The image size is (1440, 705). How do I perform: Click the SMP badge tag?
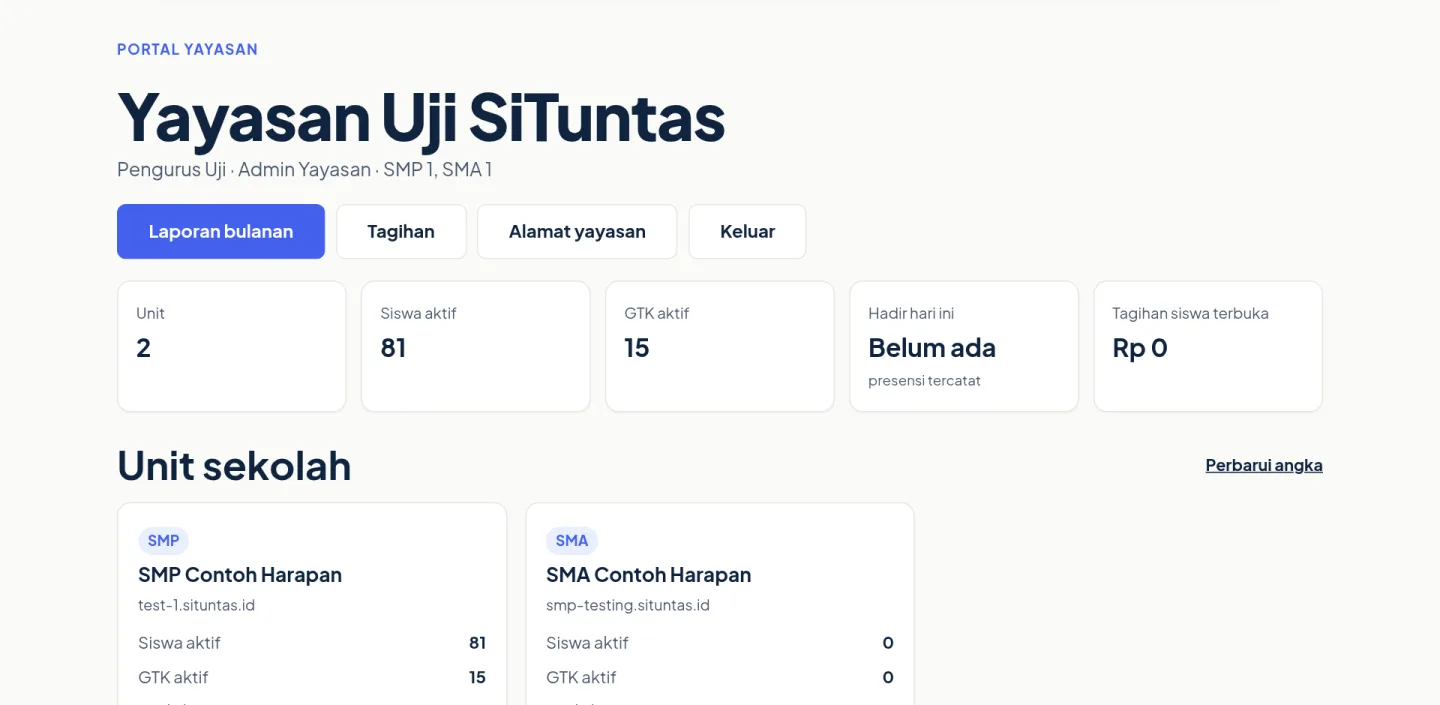(163, 541)
